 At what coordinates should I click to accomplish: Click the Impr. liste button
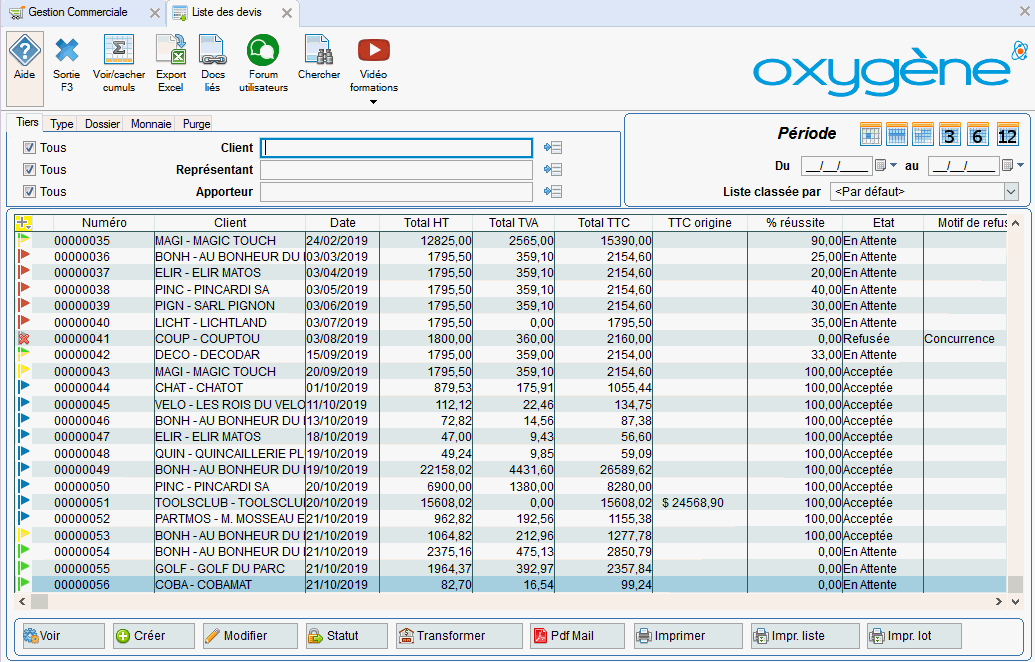805,636
